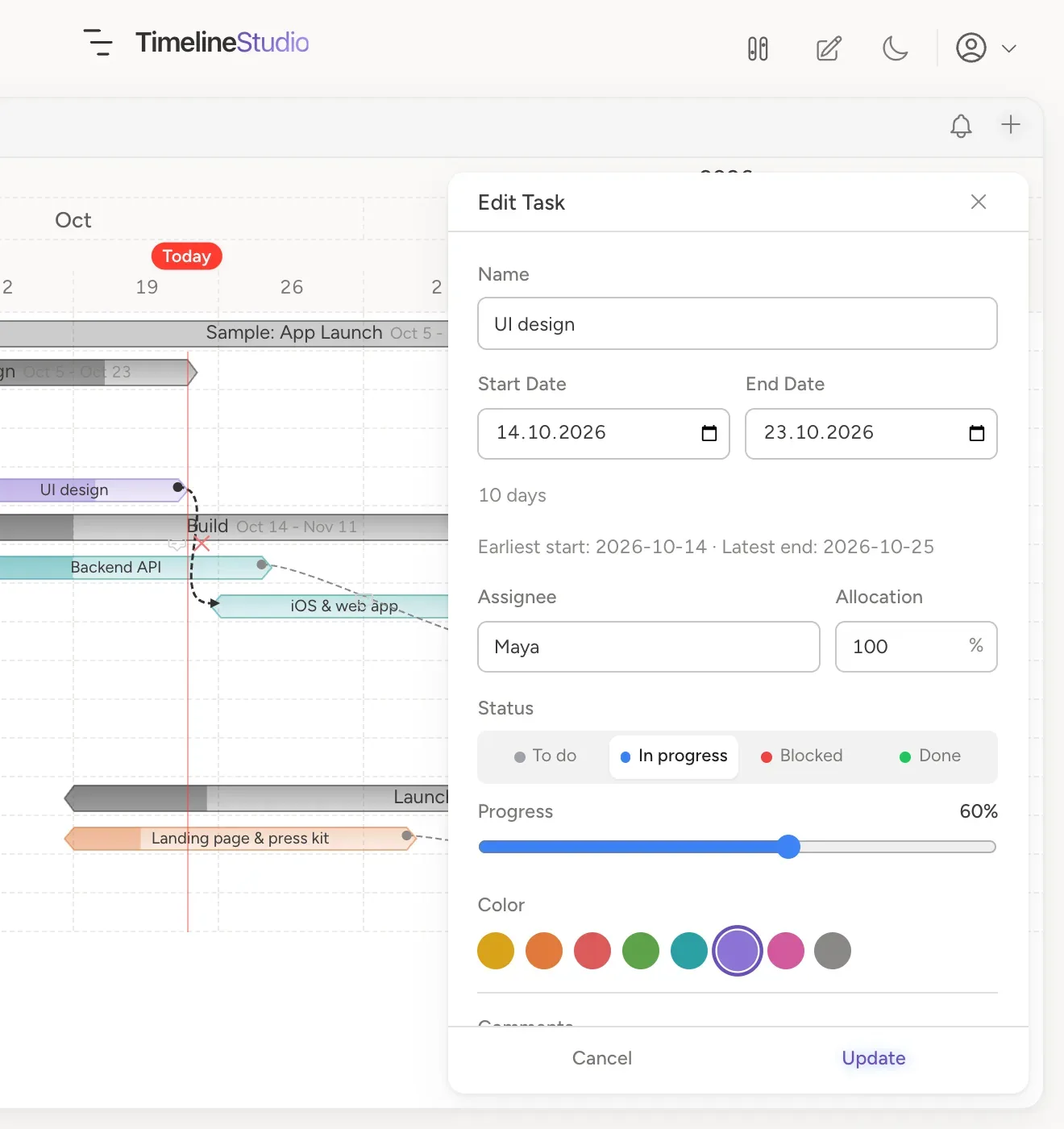
Task: Select the Landing page & press kit bar
Action: 240,839
